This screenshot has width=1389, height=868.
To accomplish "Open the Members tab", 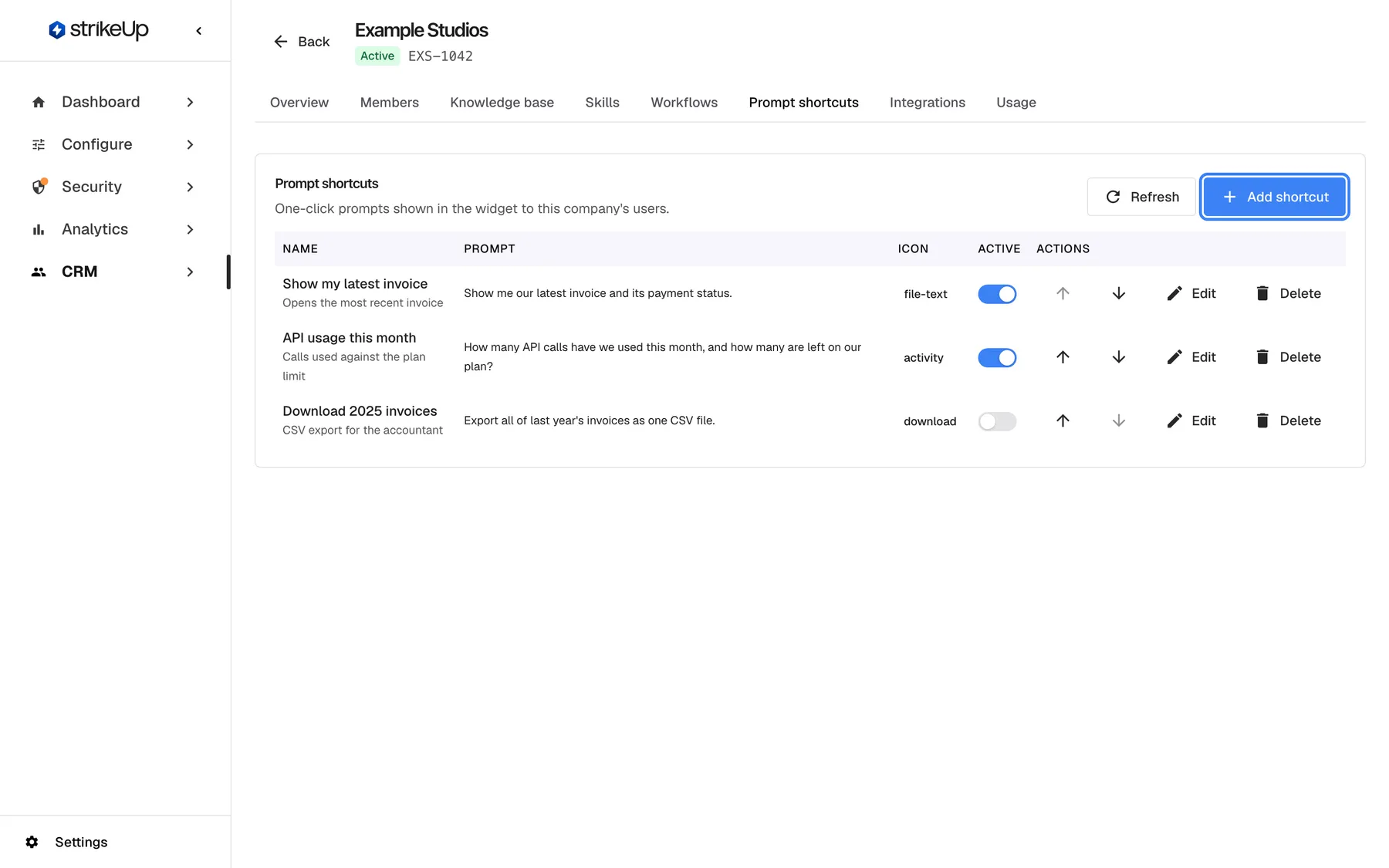I will pos(390,103).
